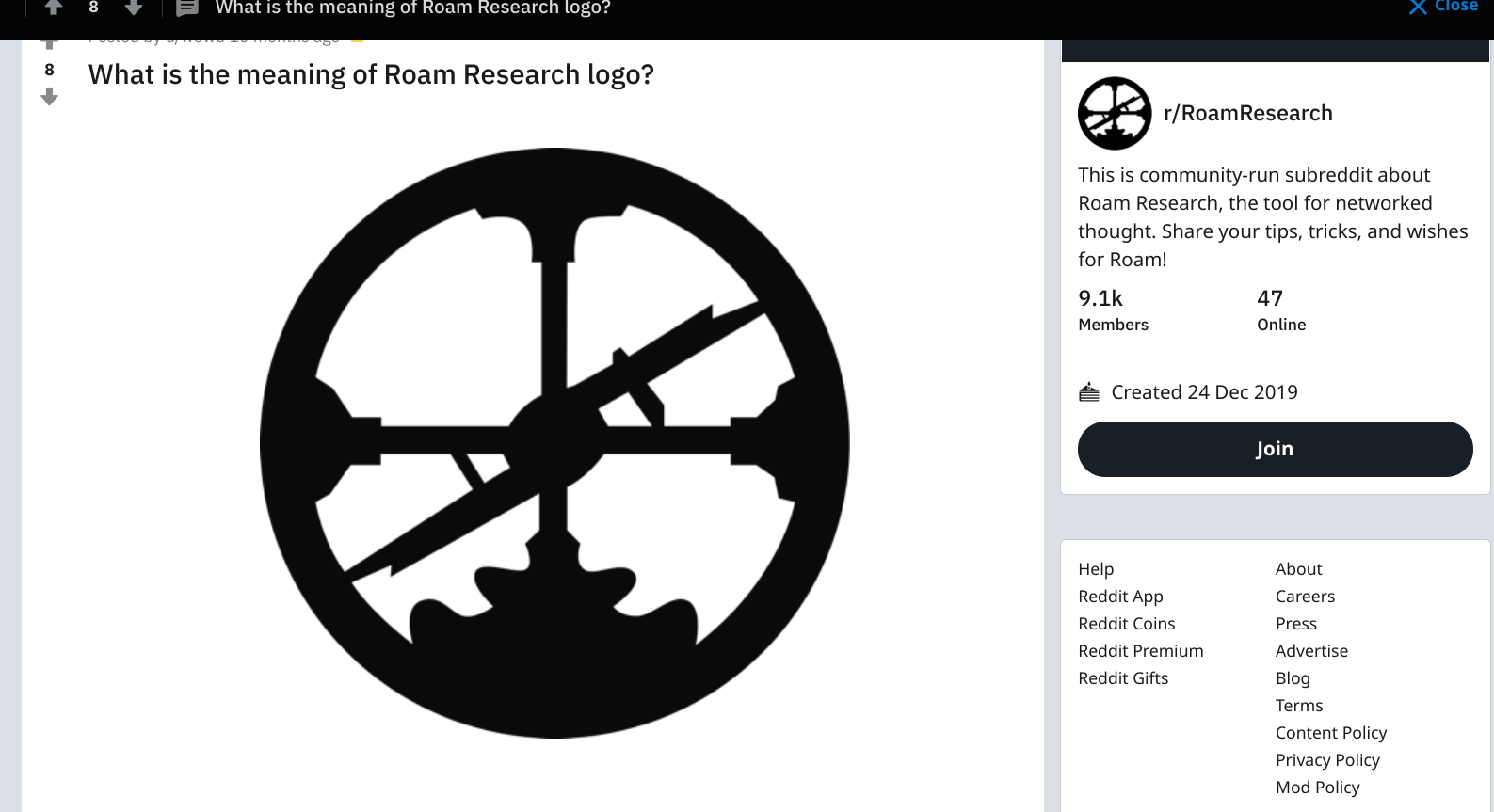Click the comment icon in the top bar
This screenshot has height=812, width=1494.
(x=187, y=8)
